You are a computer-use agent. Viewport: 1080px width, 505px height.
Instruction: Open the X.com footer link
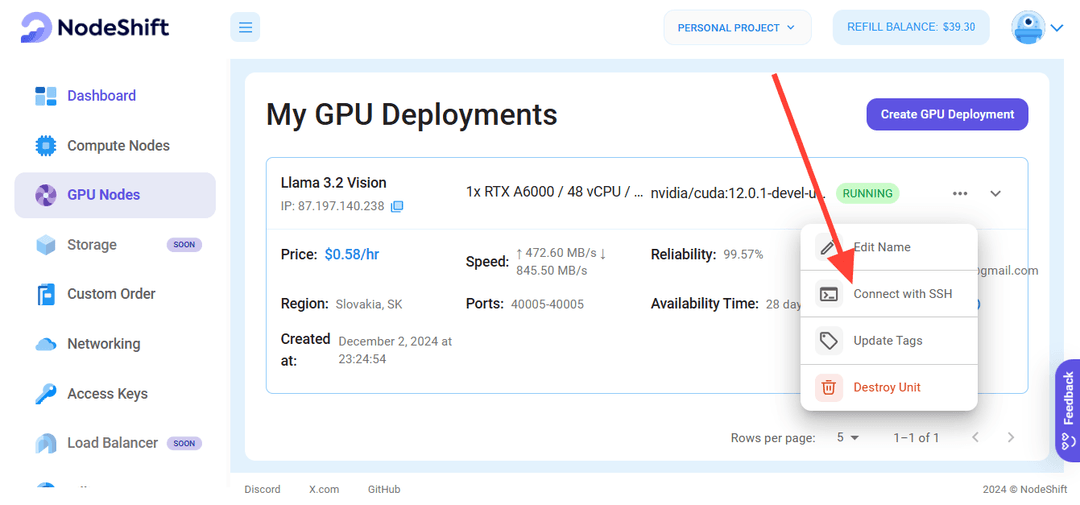(324, 489)
